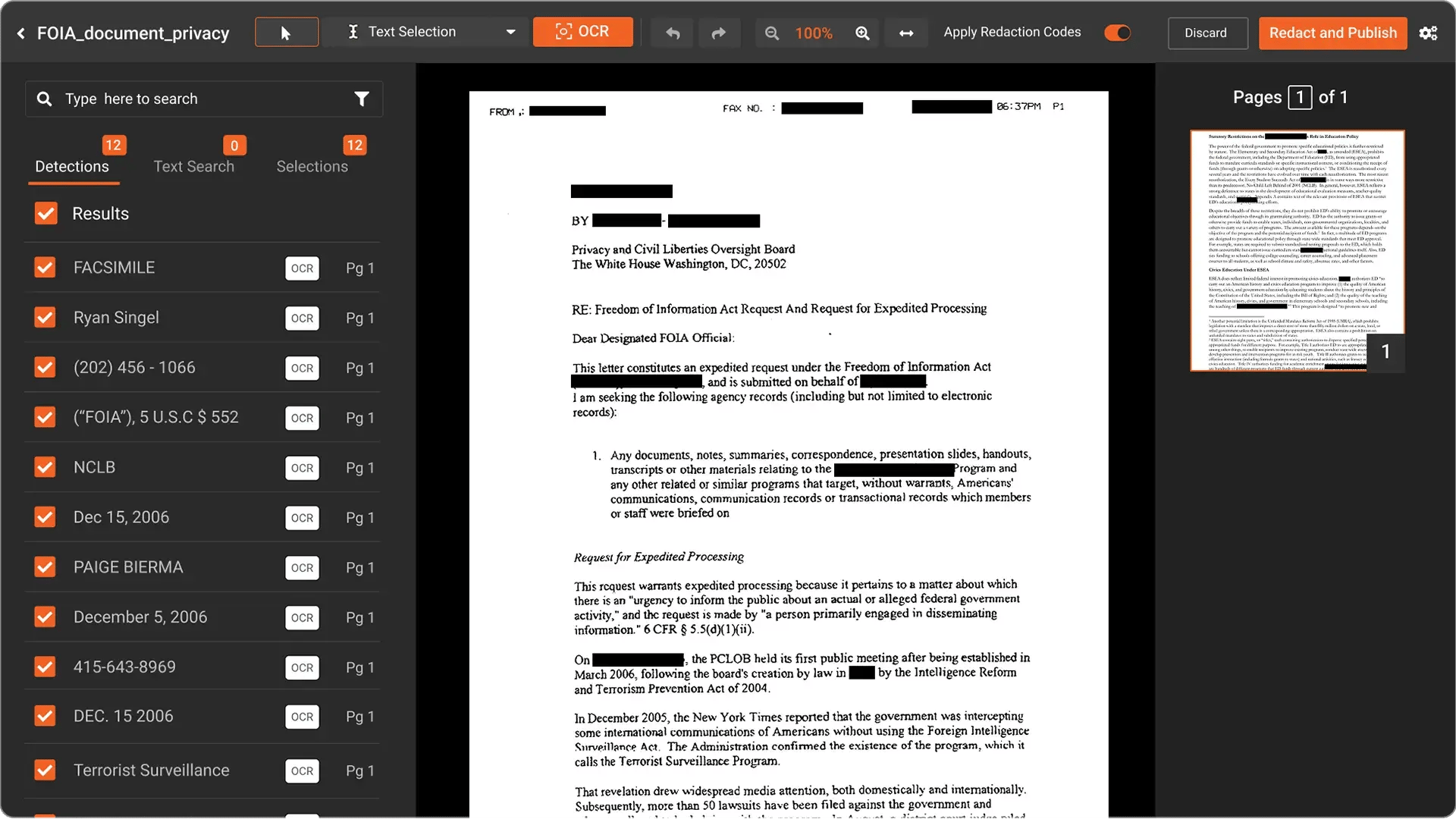Zoom out with the minus magnifier
This screenshot has width=1456, height=819.
click(772, 33)
